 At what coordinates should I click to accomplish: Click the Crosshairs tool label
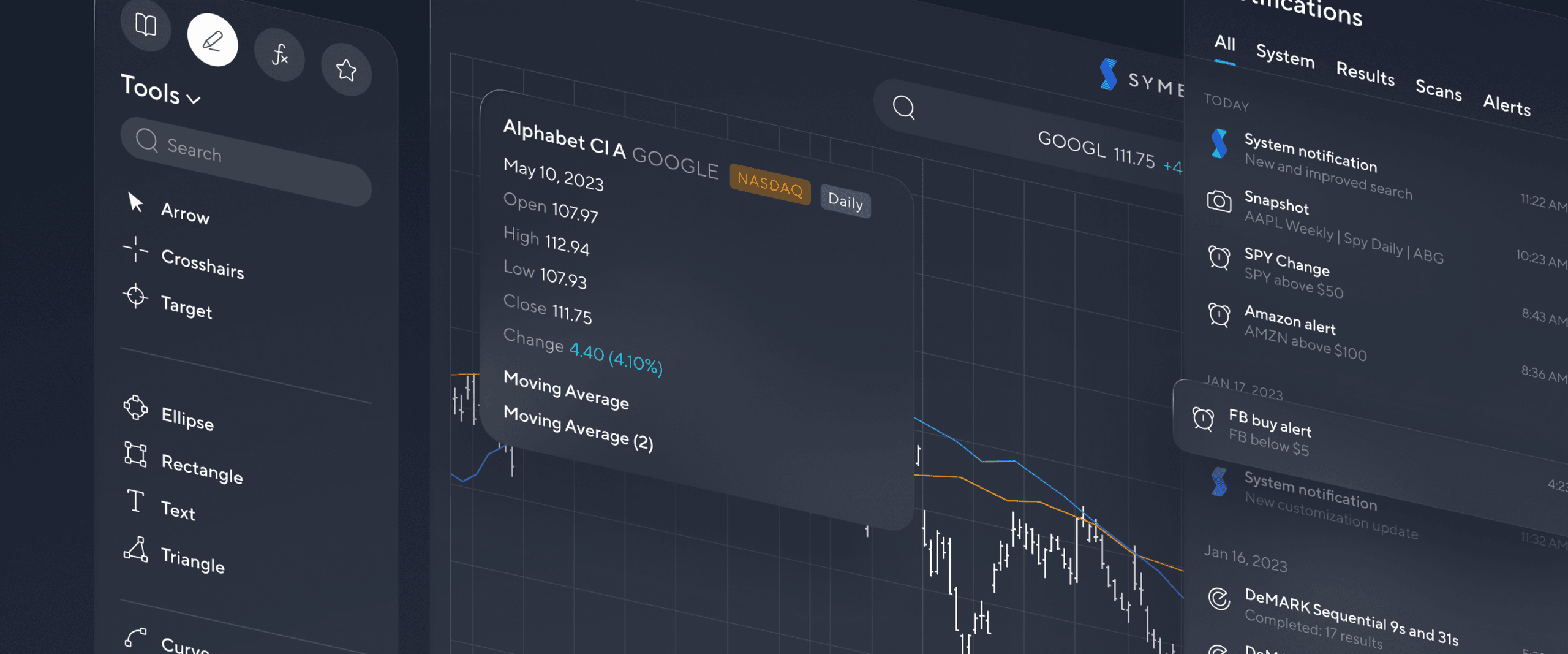tap(203, 264)
